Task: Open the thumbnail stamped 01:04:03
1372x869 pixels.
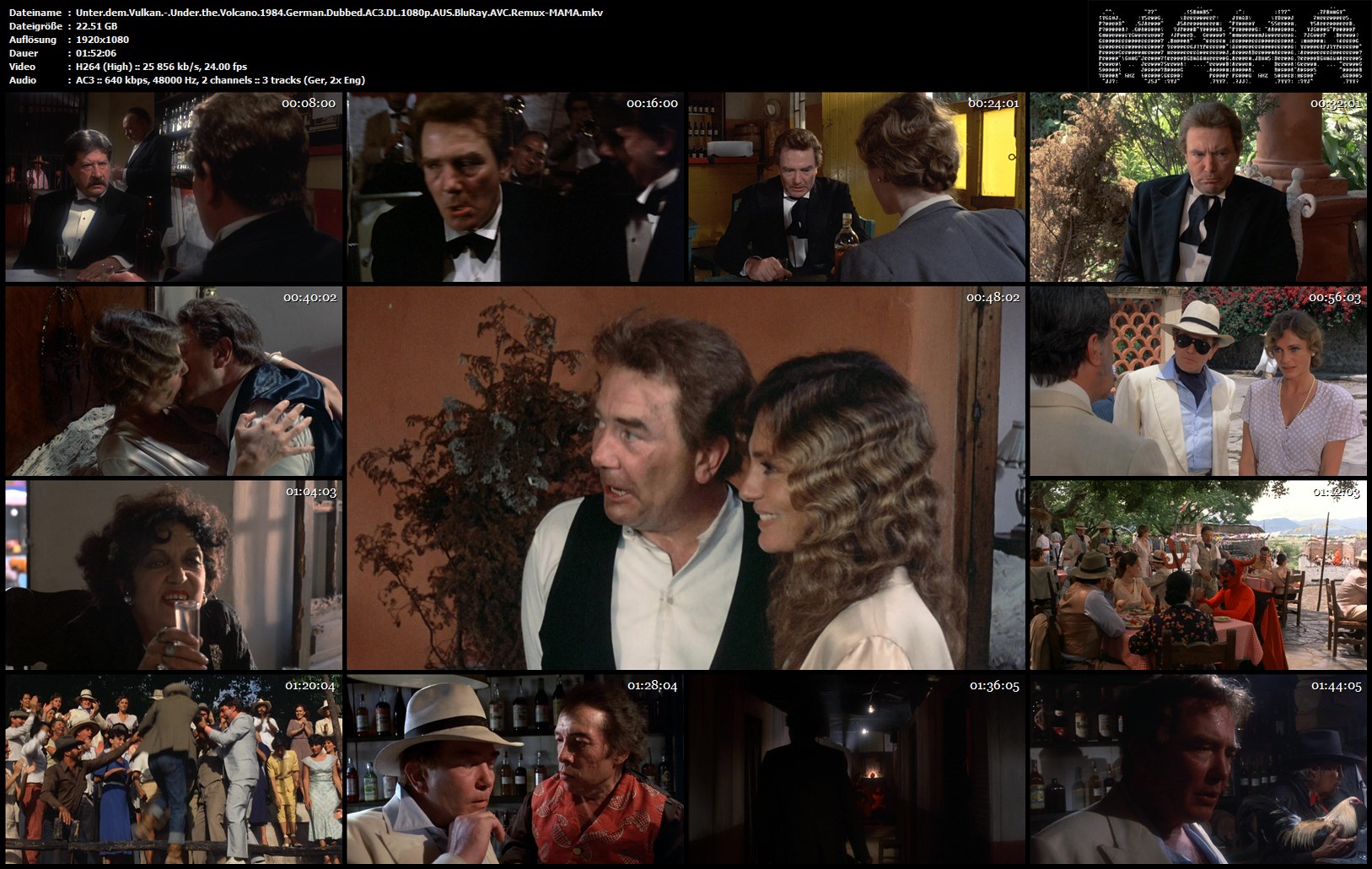Action: click(174, 575)
